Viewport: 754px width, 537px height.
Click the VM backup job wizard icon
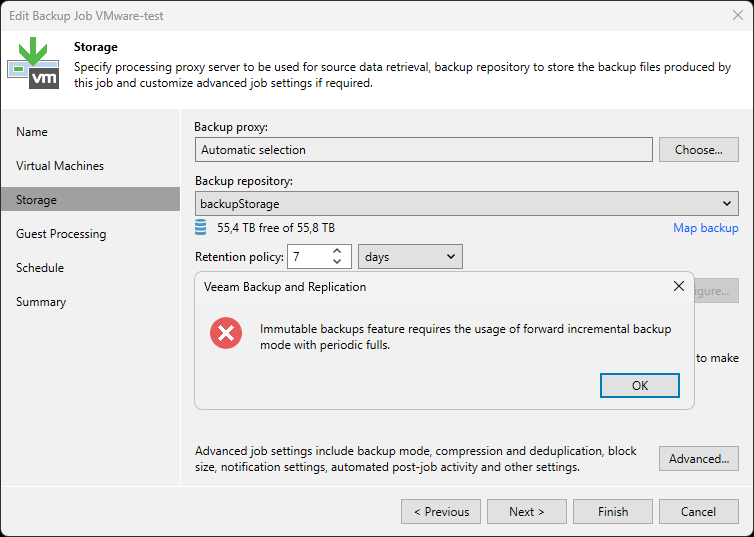coord(33,63)
